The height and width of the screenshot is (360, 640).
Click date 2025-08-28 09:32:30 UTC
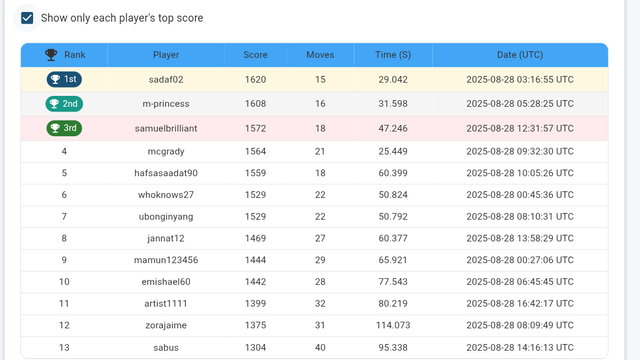tap(520, 151)
